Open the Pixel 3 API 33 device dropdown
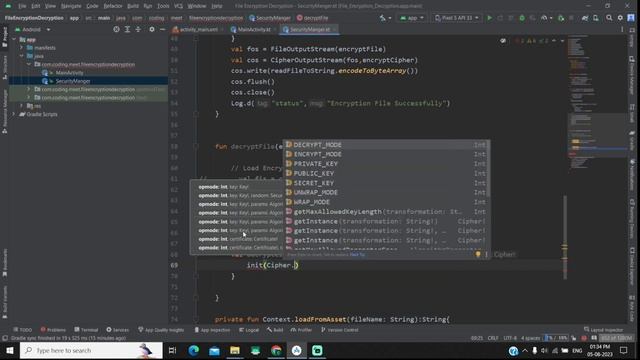The image size is (640, 360). 456,18
